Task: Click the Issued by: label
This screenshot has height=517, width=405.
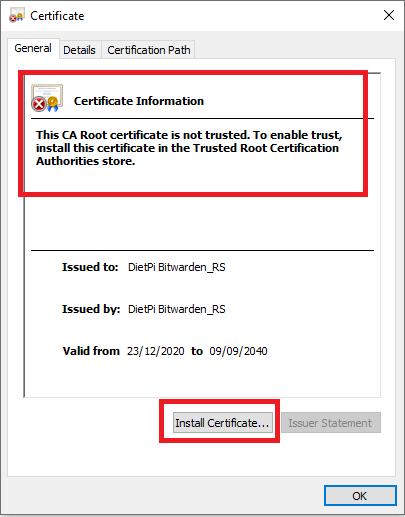Action: click(91, 309)
